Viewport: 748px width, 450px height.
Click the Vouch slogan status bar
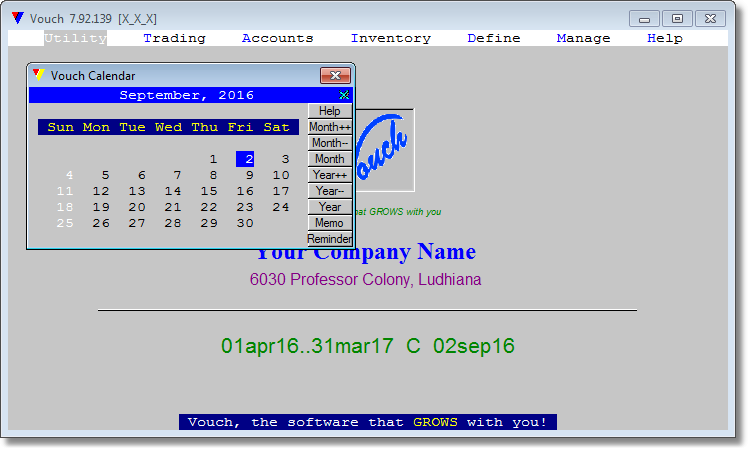click(368, 422)
